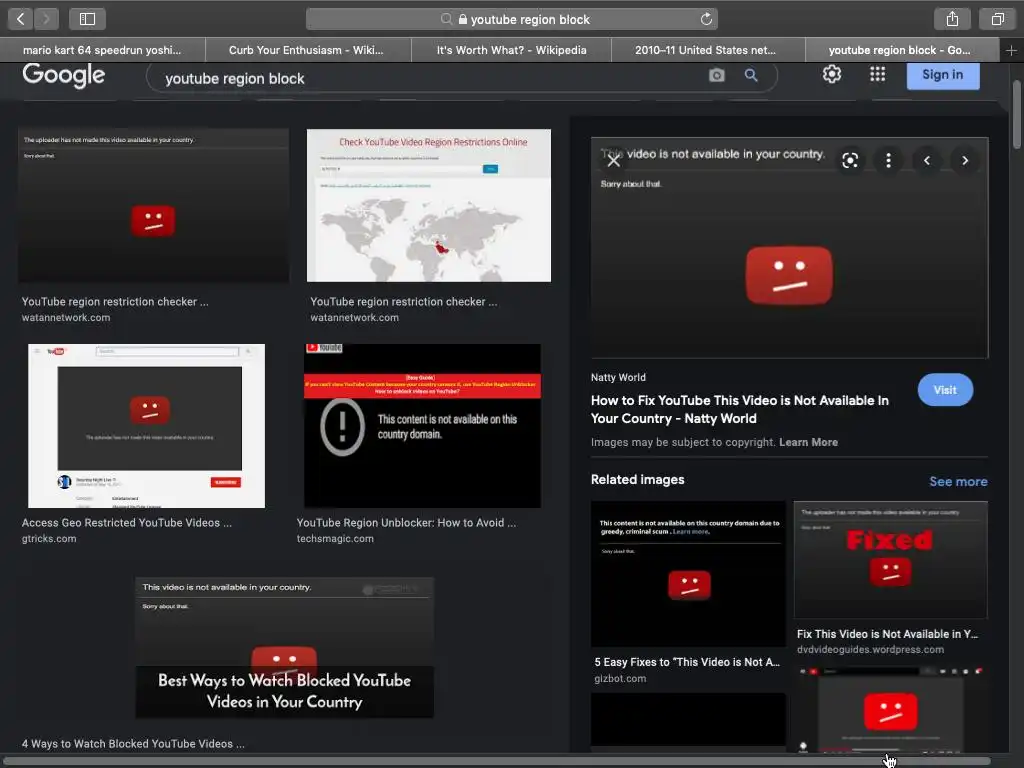Click the first watannetwork.com caption under dark thumbnail
The height and width of the screenshot is (768, 1024).
[x=66, y=317]
